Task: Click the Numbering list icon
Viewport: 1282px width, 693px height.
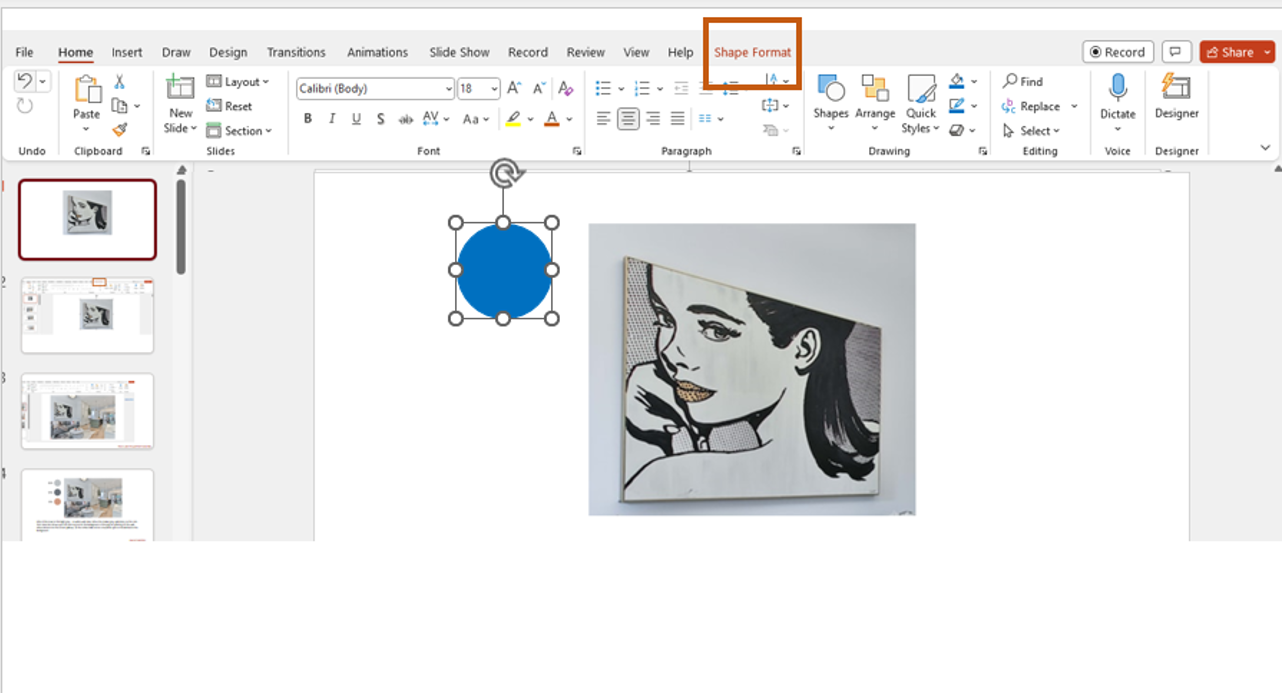Action: click(x=642, y=88)
